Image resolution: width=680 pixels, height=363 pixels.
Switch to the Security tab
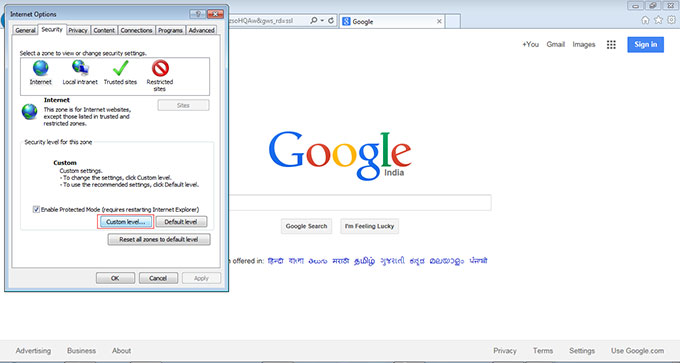52,29
